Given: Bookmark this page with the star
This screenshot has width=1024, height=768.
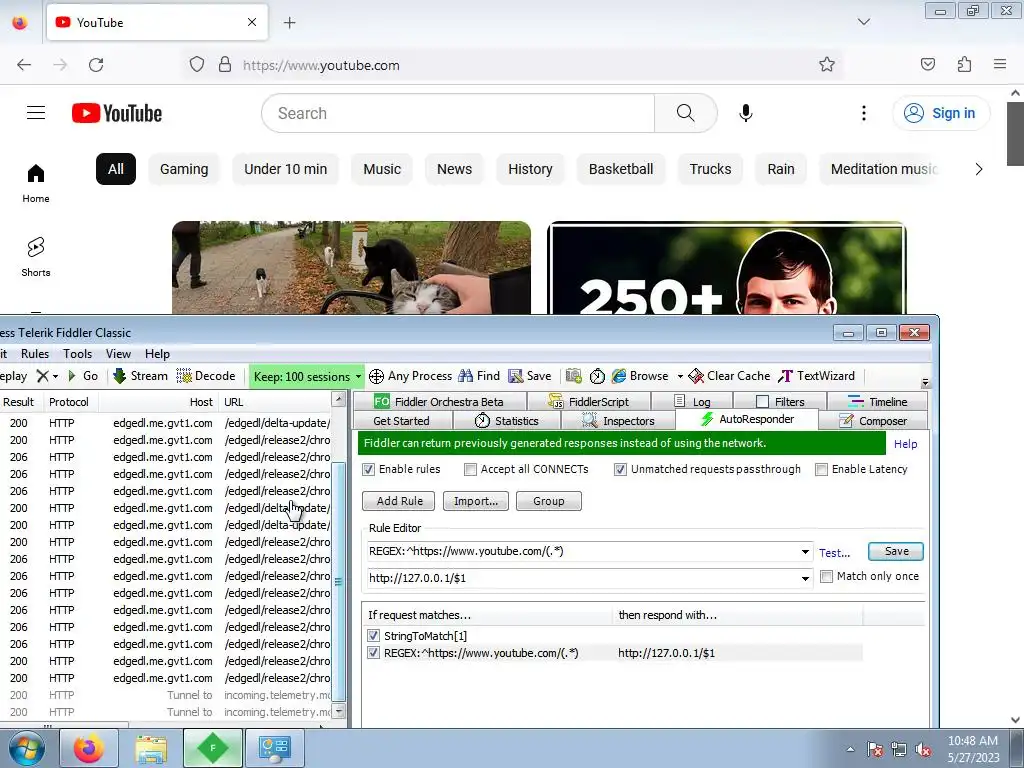Looking at the screenshot, I should tap(827, 65).
